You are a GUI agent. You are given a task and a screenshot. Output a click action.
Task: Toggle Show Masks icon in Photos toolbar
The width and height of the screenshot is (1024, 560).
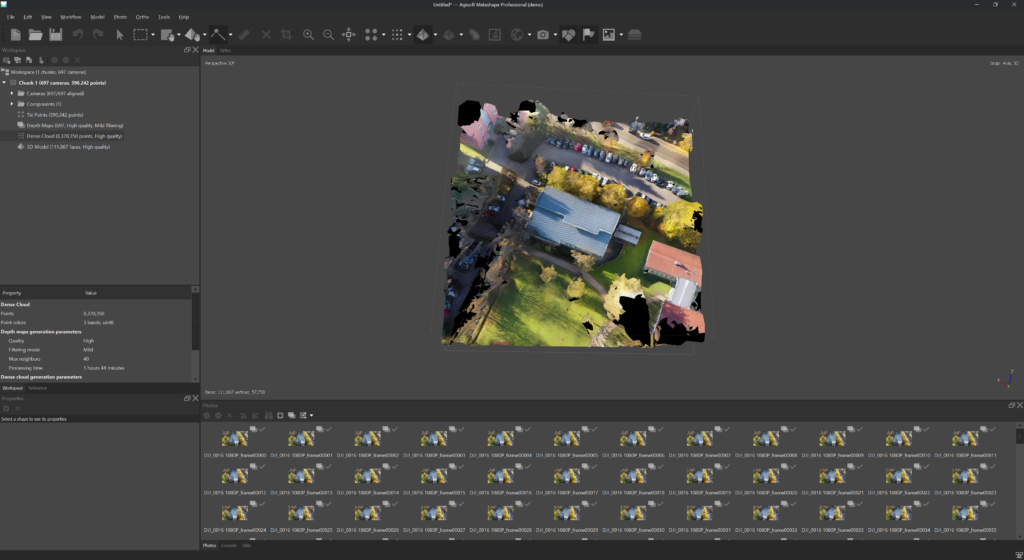pos(280,415)
